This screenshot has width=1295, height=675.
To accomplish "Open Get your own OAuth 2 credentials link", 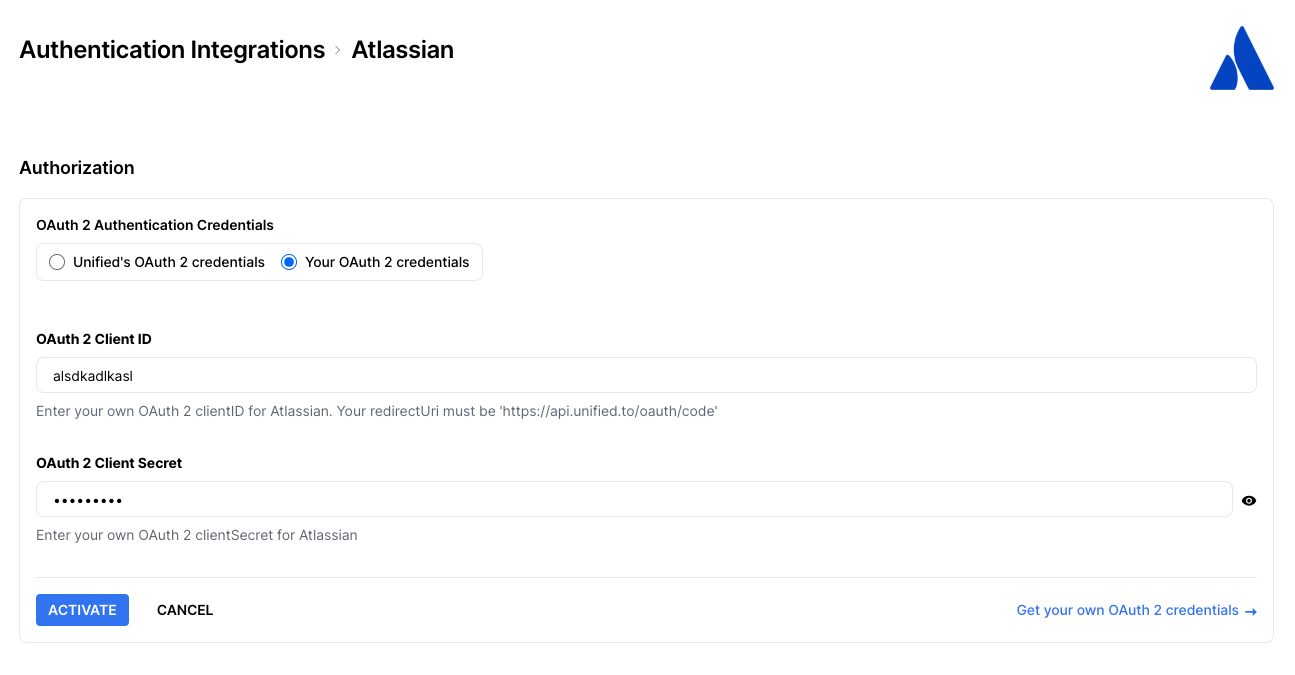I will (x=1127, y=610).
